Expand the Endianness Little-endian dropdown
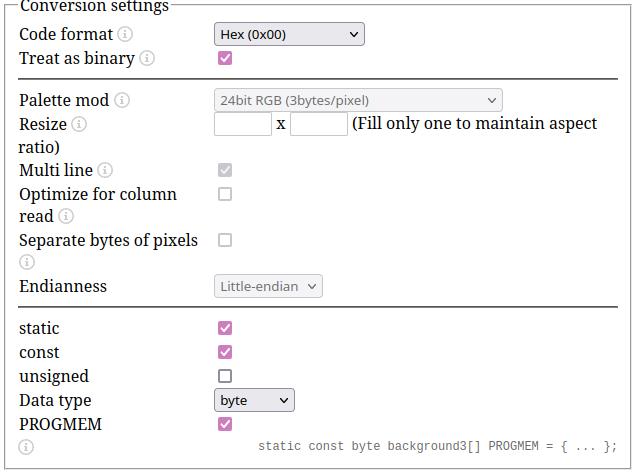 point(268,286)
